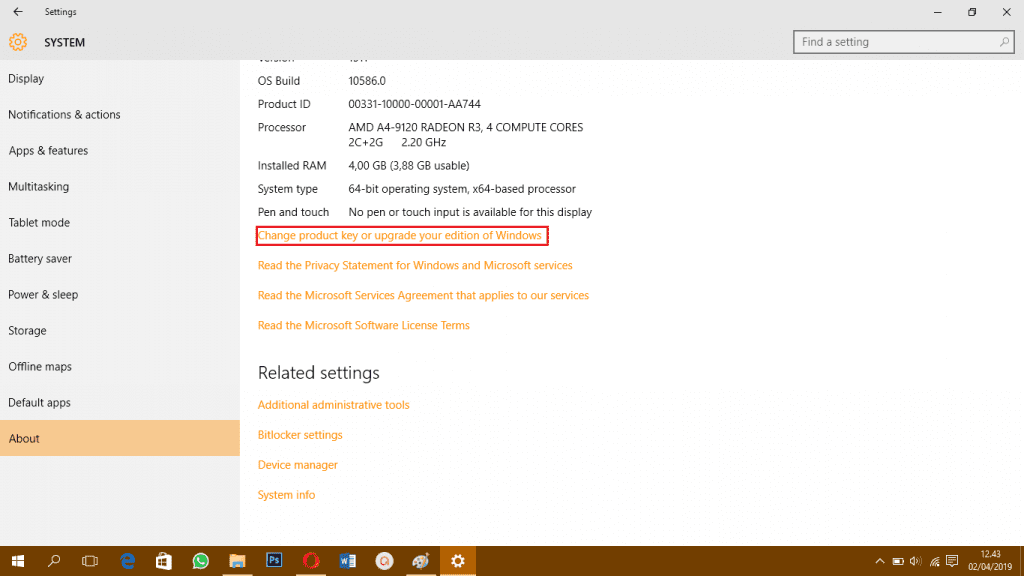Select the About sidebar item
Viewport: 1024px width, 576px height.
click(x=120, y=438)
